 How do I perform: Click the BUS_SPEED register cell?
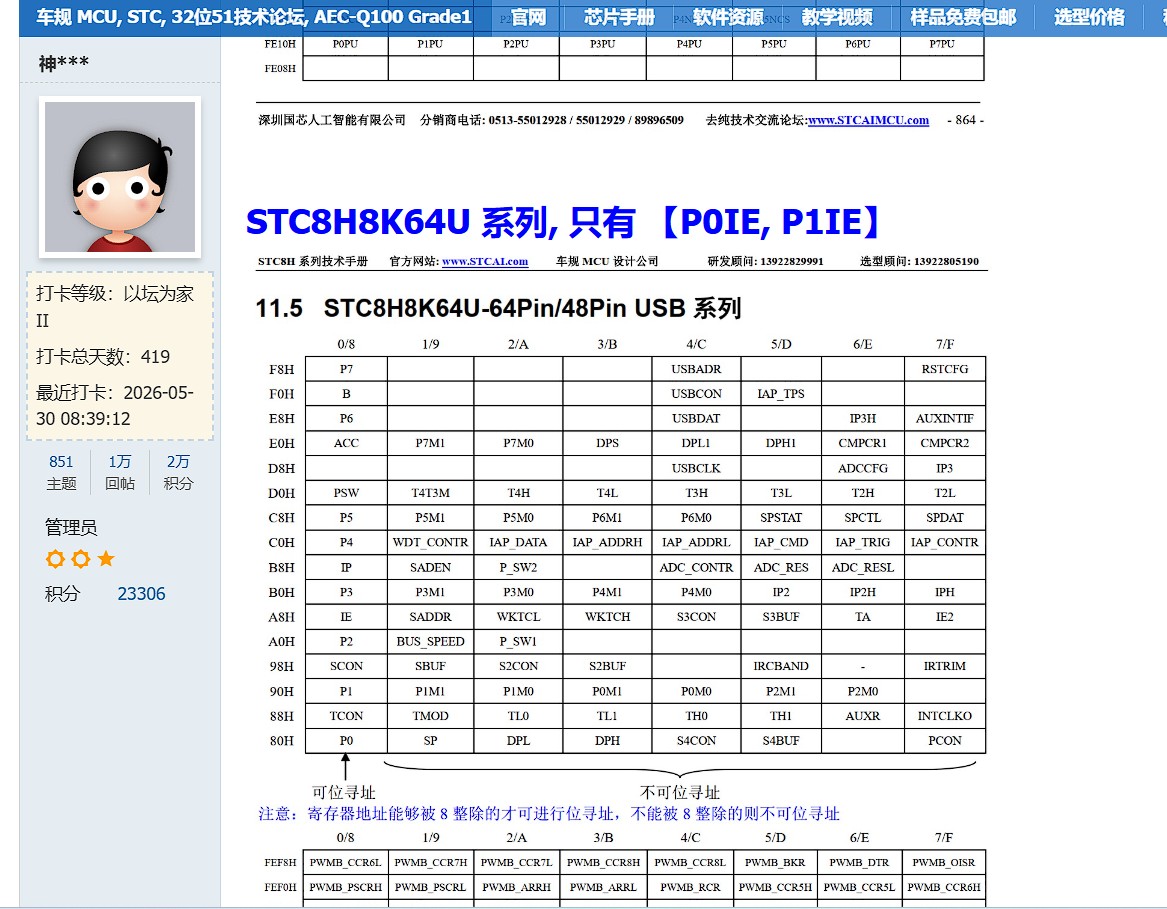point(430,641)
